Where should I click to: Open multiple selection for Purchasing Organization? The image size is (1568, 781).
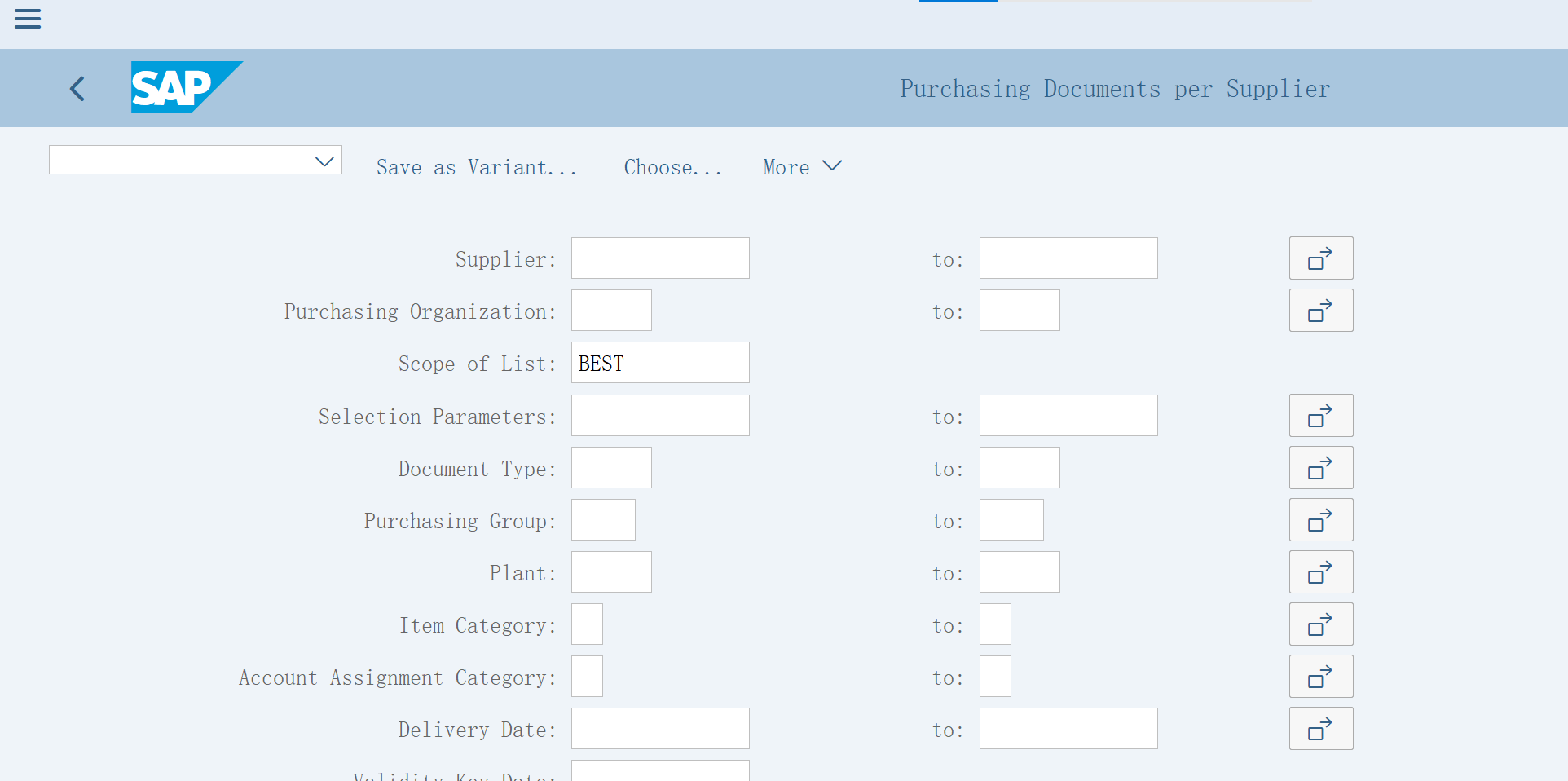point(1320,311)
